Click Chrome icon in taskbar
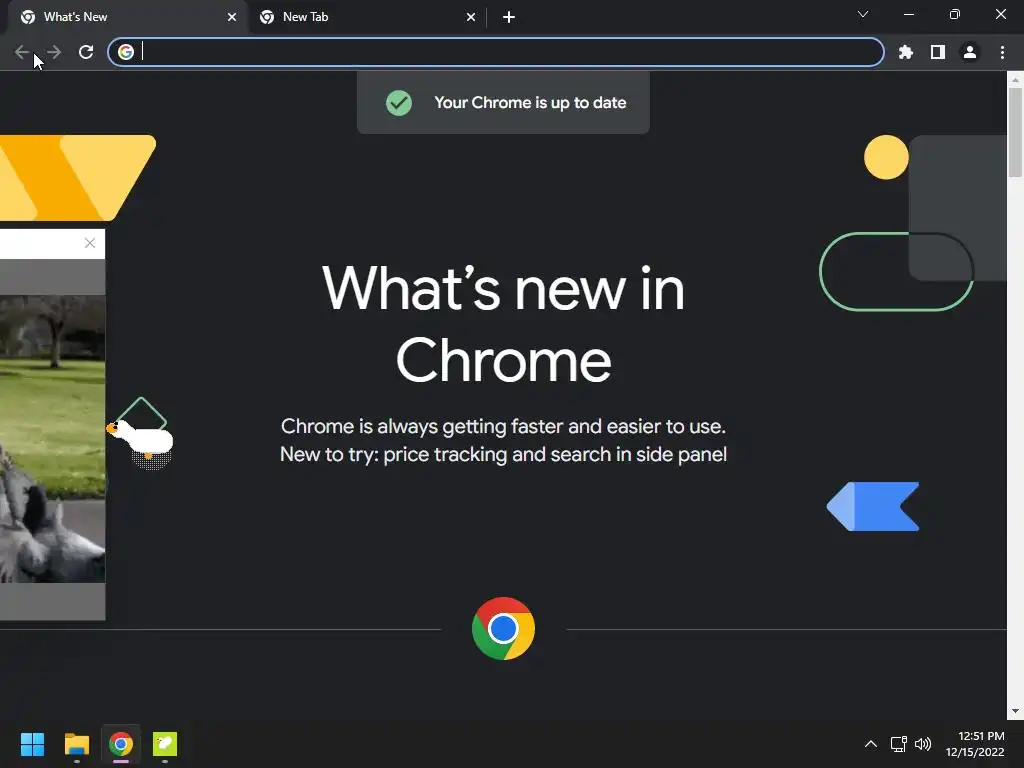Viewport: 1024px width, 768px height. click(121, 744)
